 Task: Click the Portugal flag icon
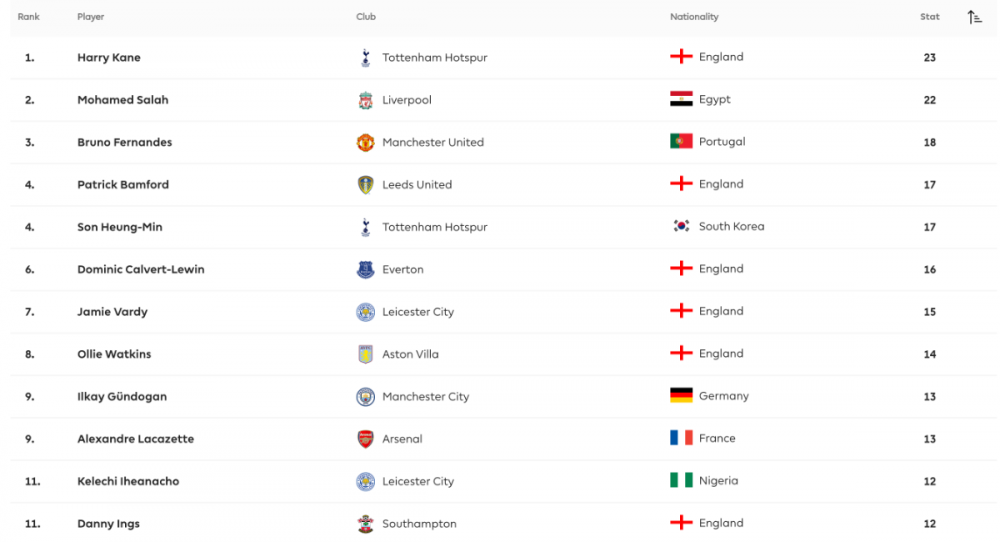[x=681, y=141]
